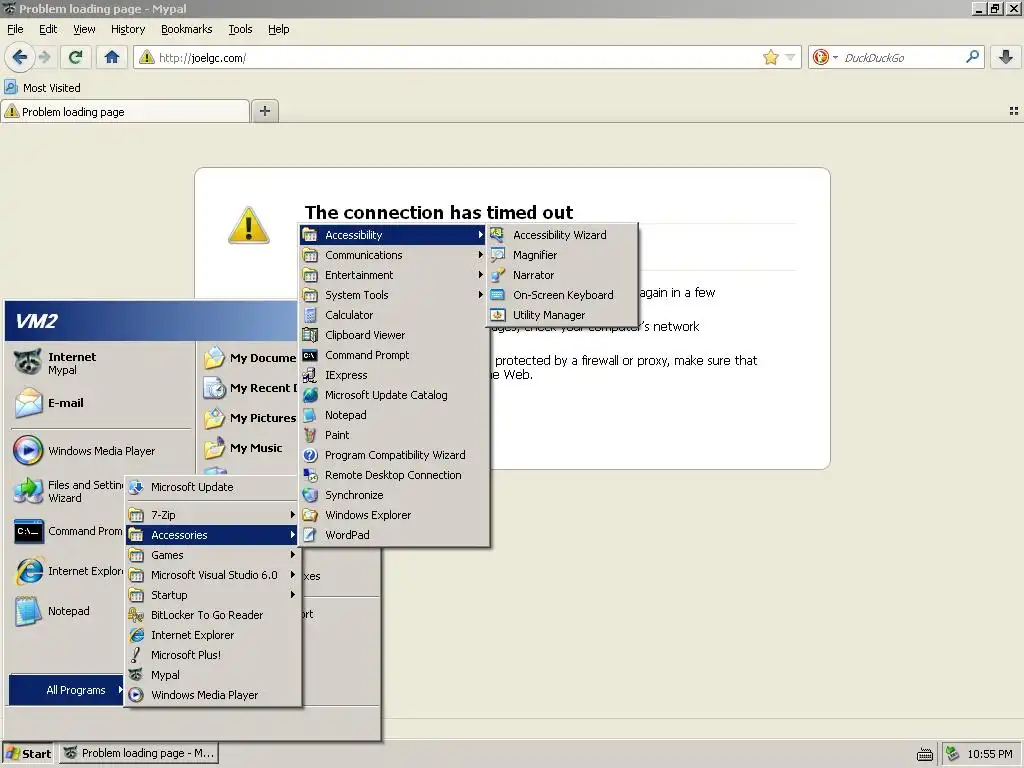This screenshot has width=1024, height=768.
Task: Open Microsoft Update in programs list
Action: 213,487
